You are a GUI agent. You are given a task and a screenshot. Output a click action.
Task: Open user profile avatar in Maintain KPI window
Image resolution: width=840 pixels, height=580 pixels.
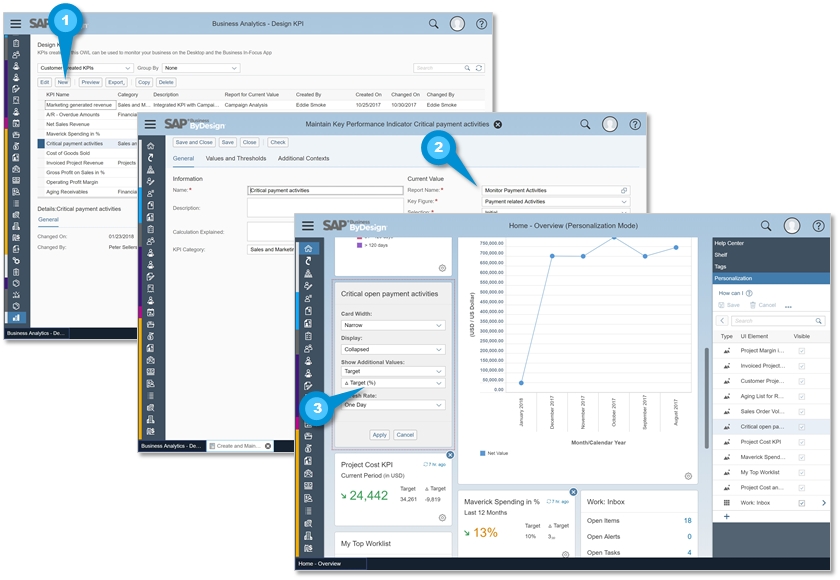[x=610, y=124]
